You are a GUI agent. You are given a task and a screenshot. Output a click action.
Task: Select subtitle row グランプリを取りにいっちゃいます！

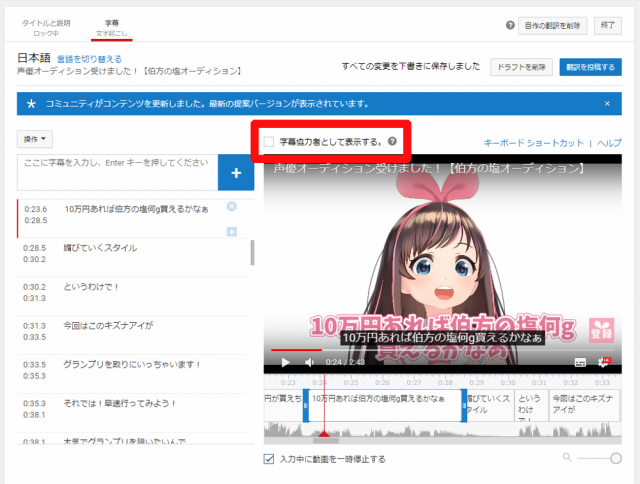(132, 373)
